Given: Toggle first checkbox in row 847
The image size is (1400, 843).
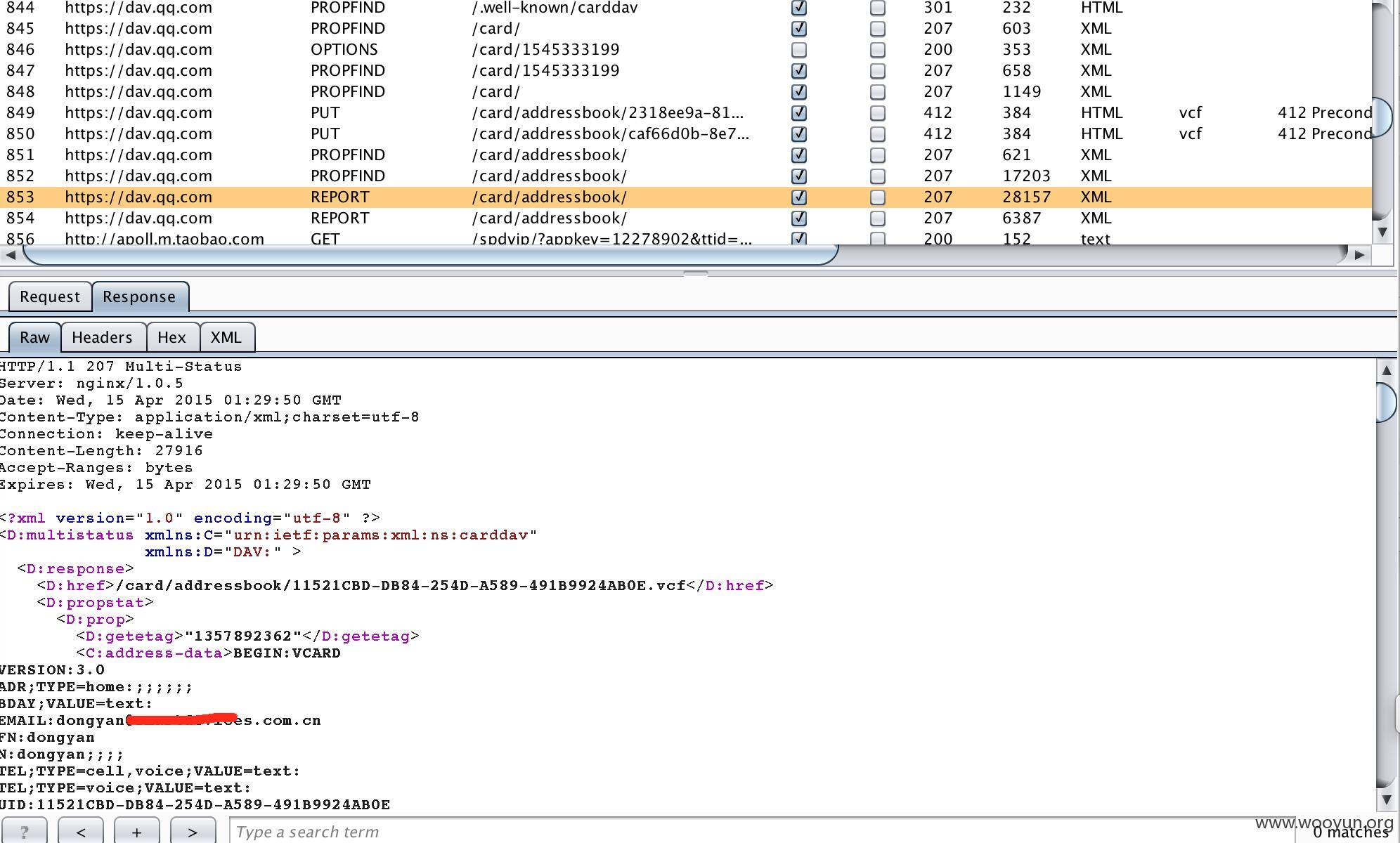Looking at the screenshot, I should pos(799,71).
